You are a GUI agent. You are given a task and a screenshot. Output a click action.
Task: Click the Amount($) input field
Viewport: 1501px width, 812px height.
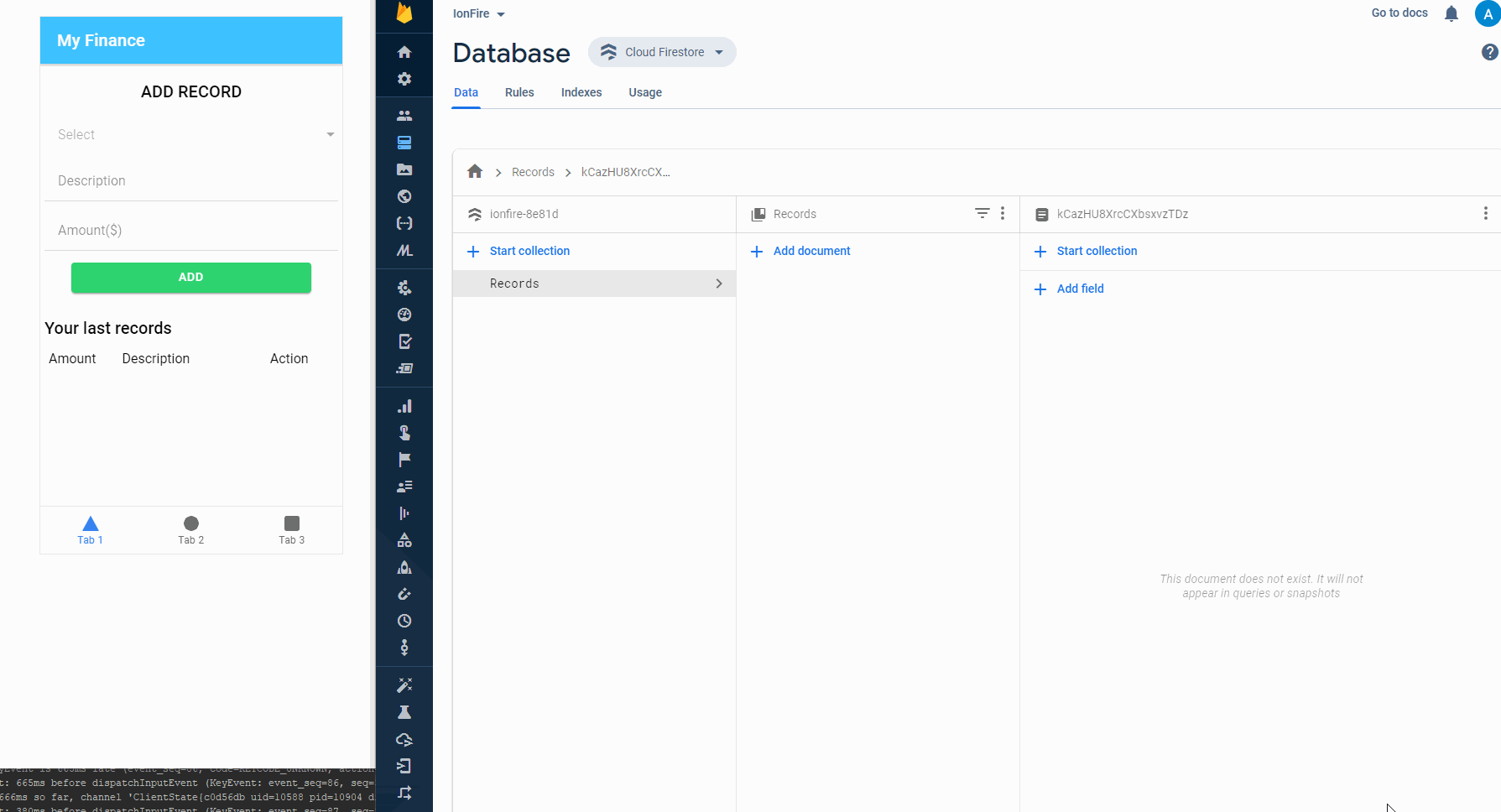[x=191, y=230]
